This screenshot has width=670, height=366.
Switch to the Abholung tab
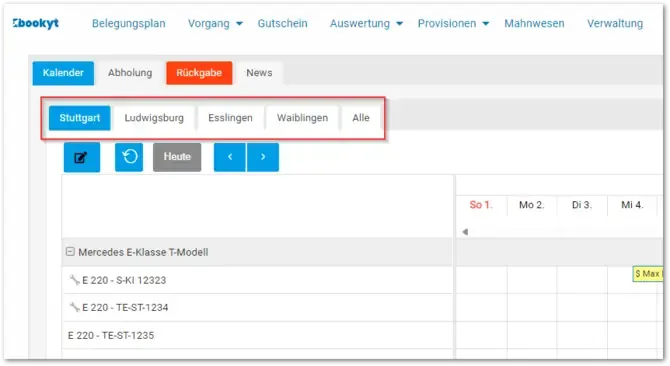[130, 73]
